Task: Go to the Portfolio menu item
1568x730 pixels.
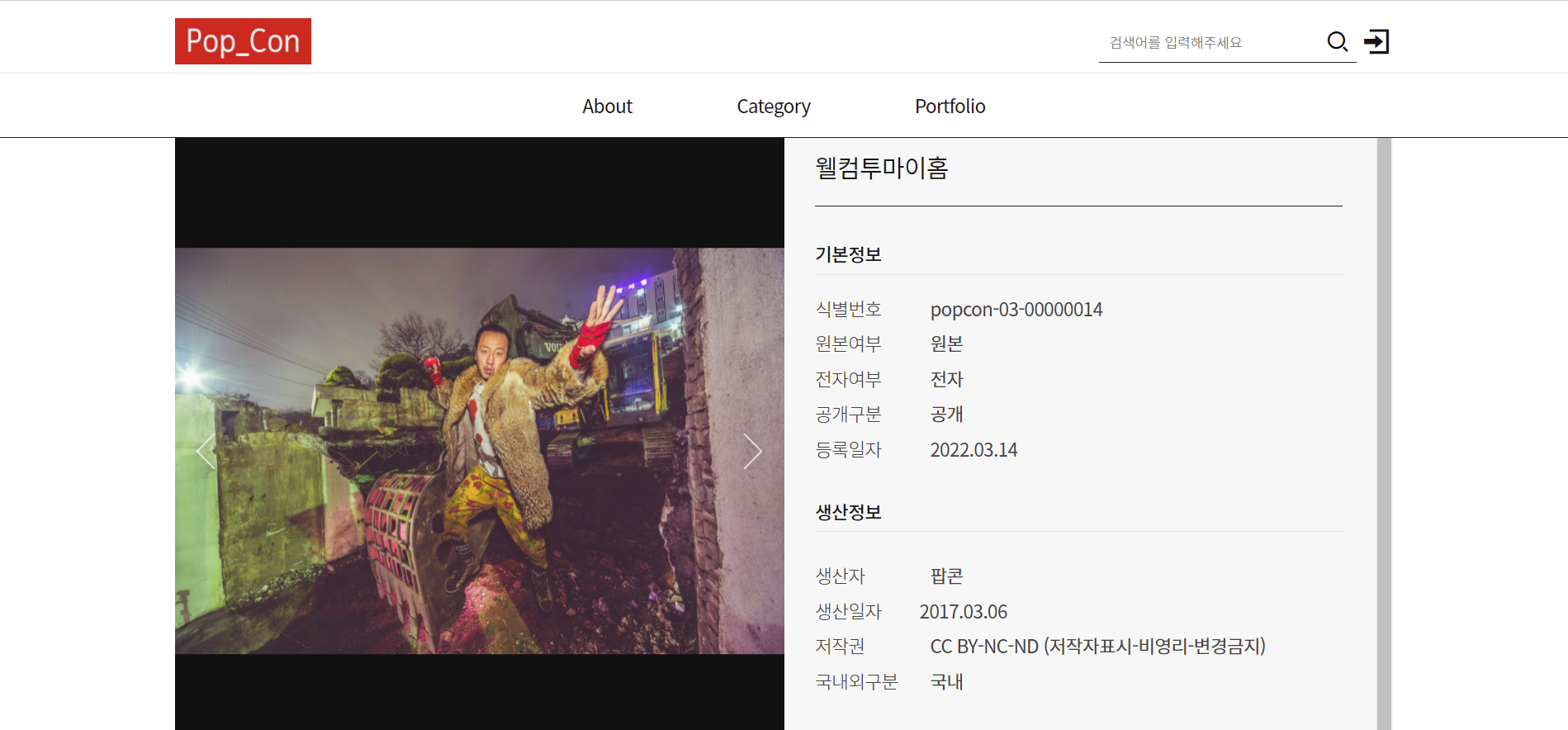Action: (950, 107)
